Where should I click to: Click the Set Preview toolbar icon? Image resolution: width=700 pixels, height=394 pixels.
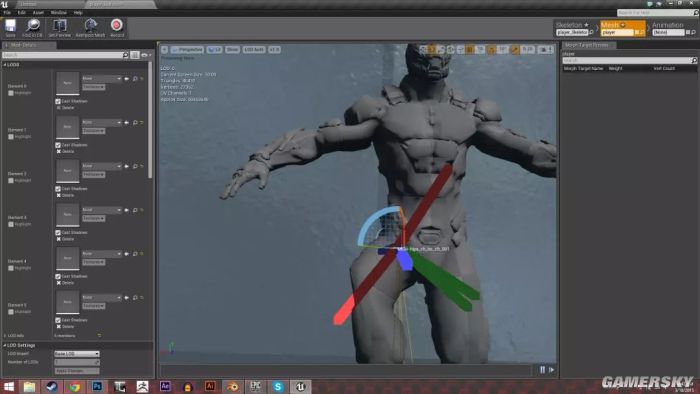click(x=59, y=25)
